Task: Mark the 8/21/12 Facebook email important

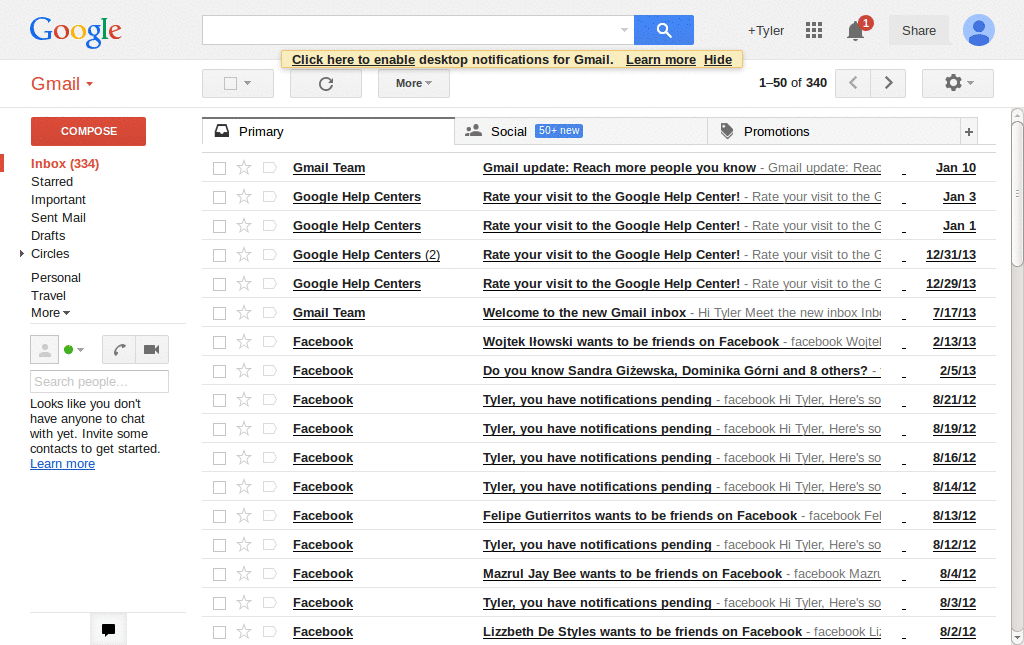Action: (269, 400)
